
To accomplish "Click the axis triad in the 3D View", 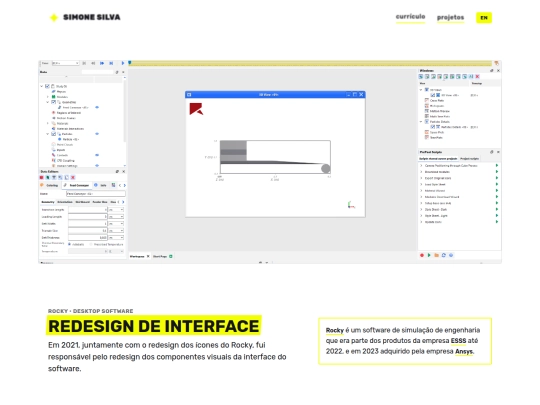I will 351,205.
